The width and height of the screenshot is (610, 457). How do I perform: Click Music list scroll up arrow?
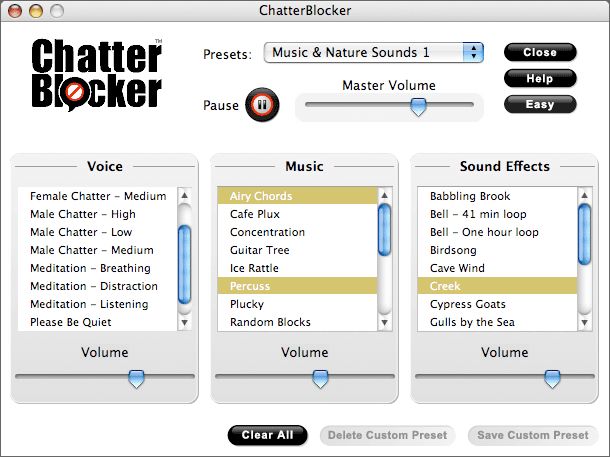pos(384,195)
